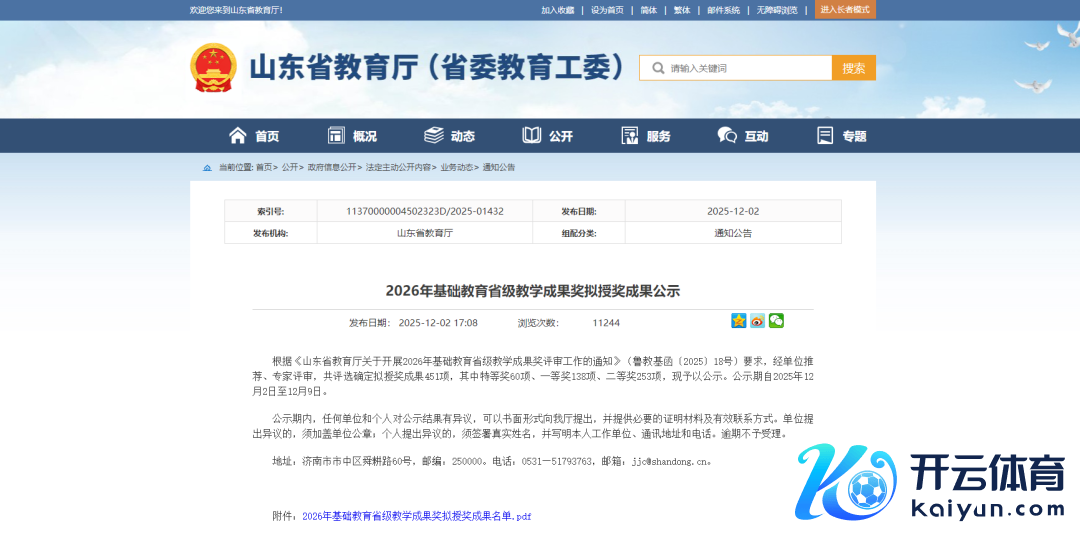Share article to QQ Zone star icon

pos(739,321)
